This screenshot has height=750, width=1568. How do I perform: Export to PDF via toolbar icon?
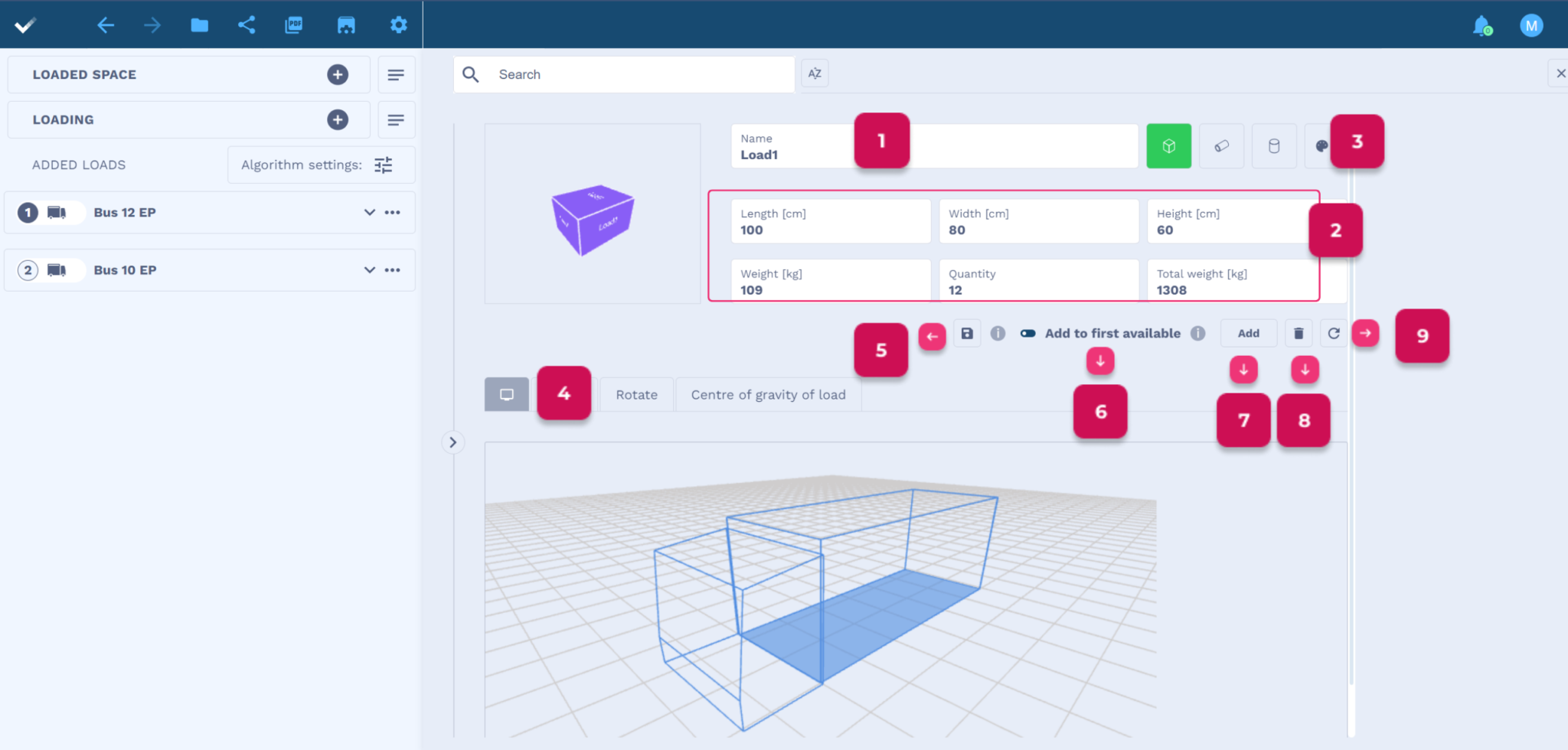point(294,25)
